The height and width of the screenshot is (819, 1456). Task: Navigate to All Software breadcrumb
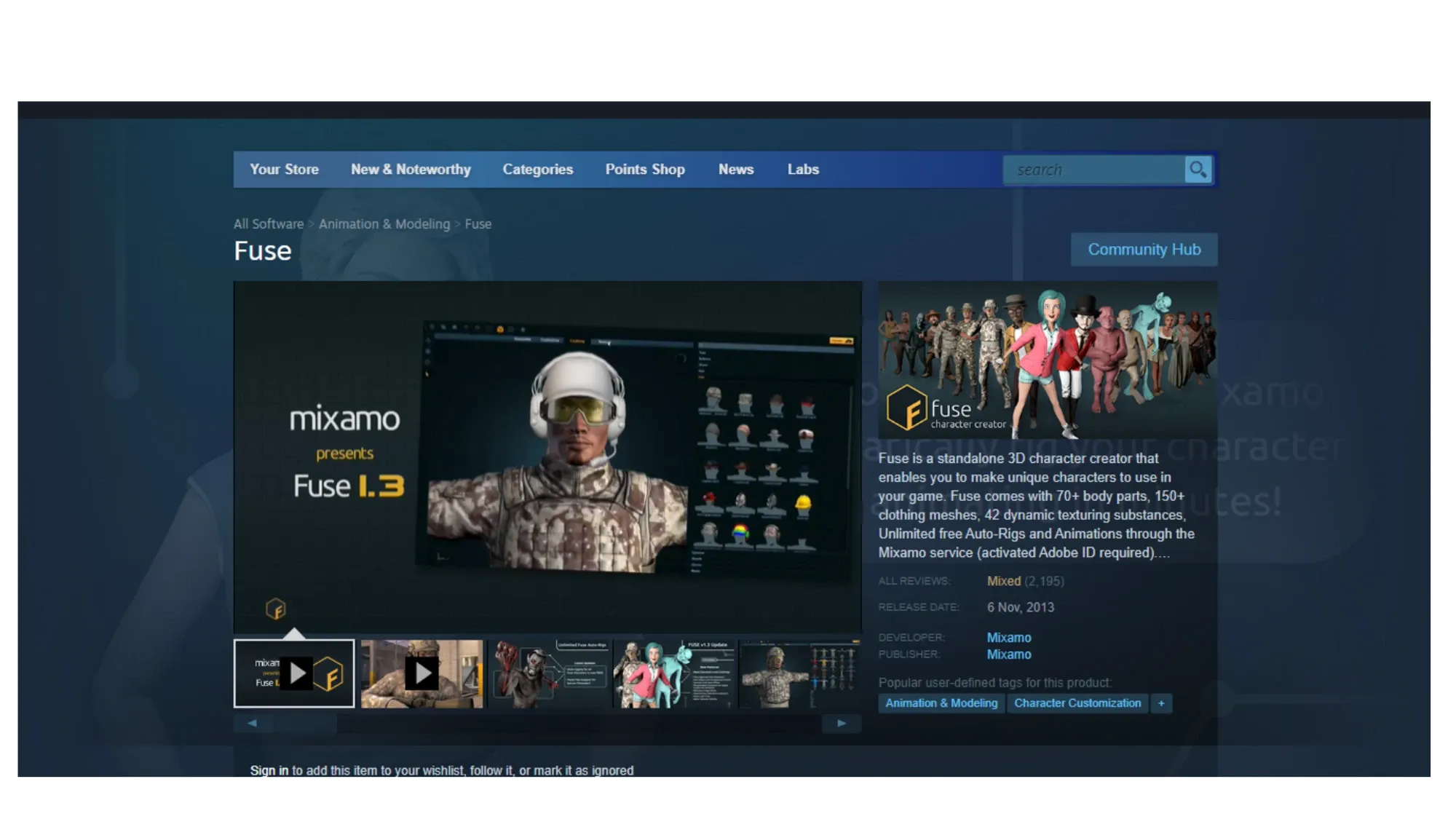tap(269, 223)
